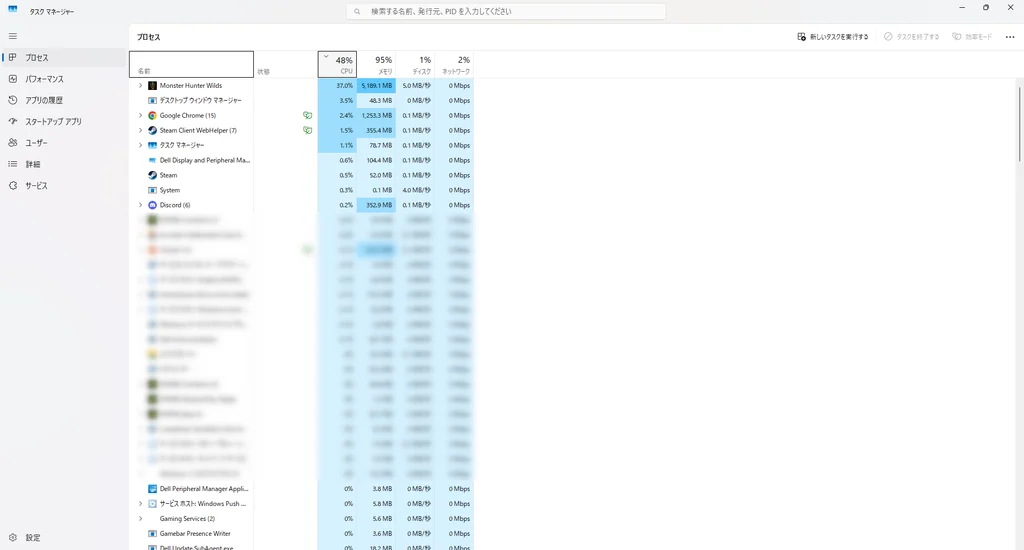Select the Gaming Services (2) row name

187,519
